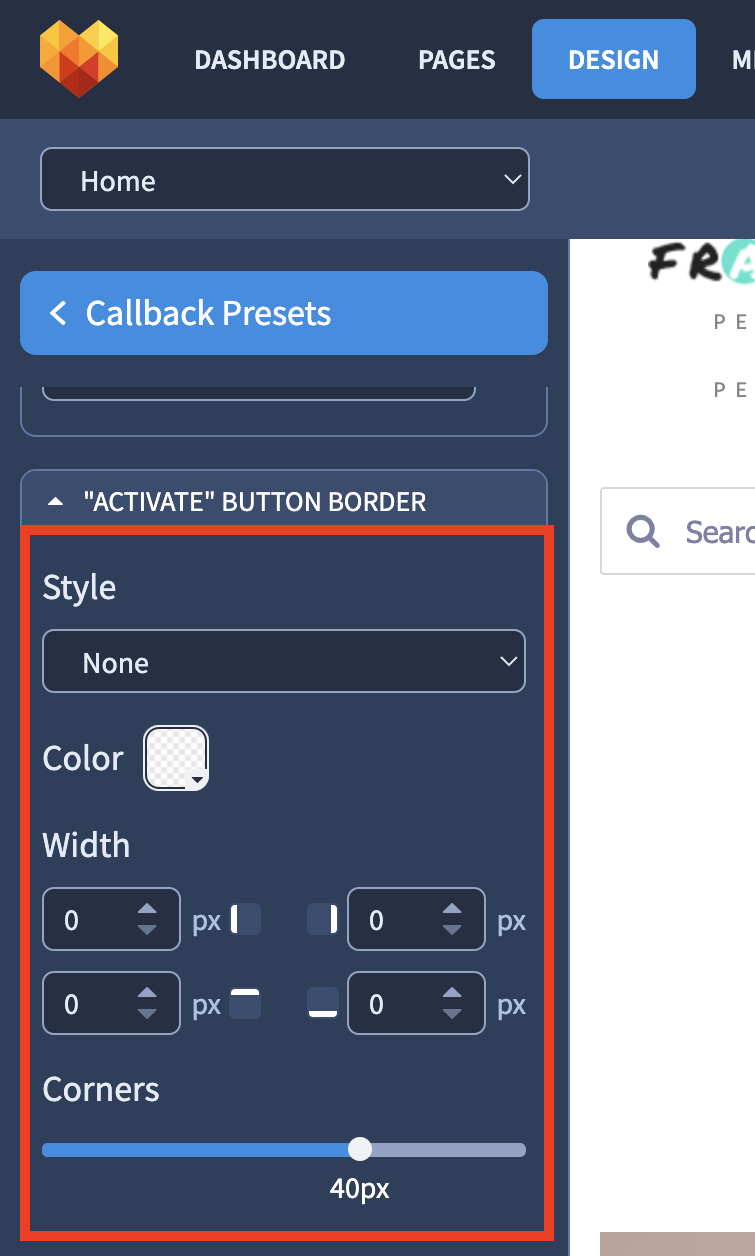Screen dimensions: 755x1256
Task: Select the top border width icon
Action: click(x=245, y=1003)
